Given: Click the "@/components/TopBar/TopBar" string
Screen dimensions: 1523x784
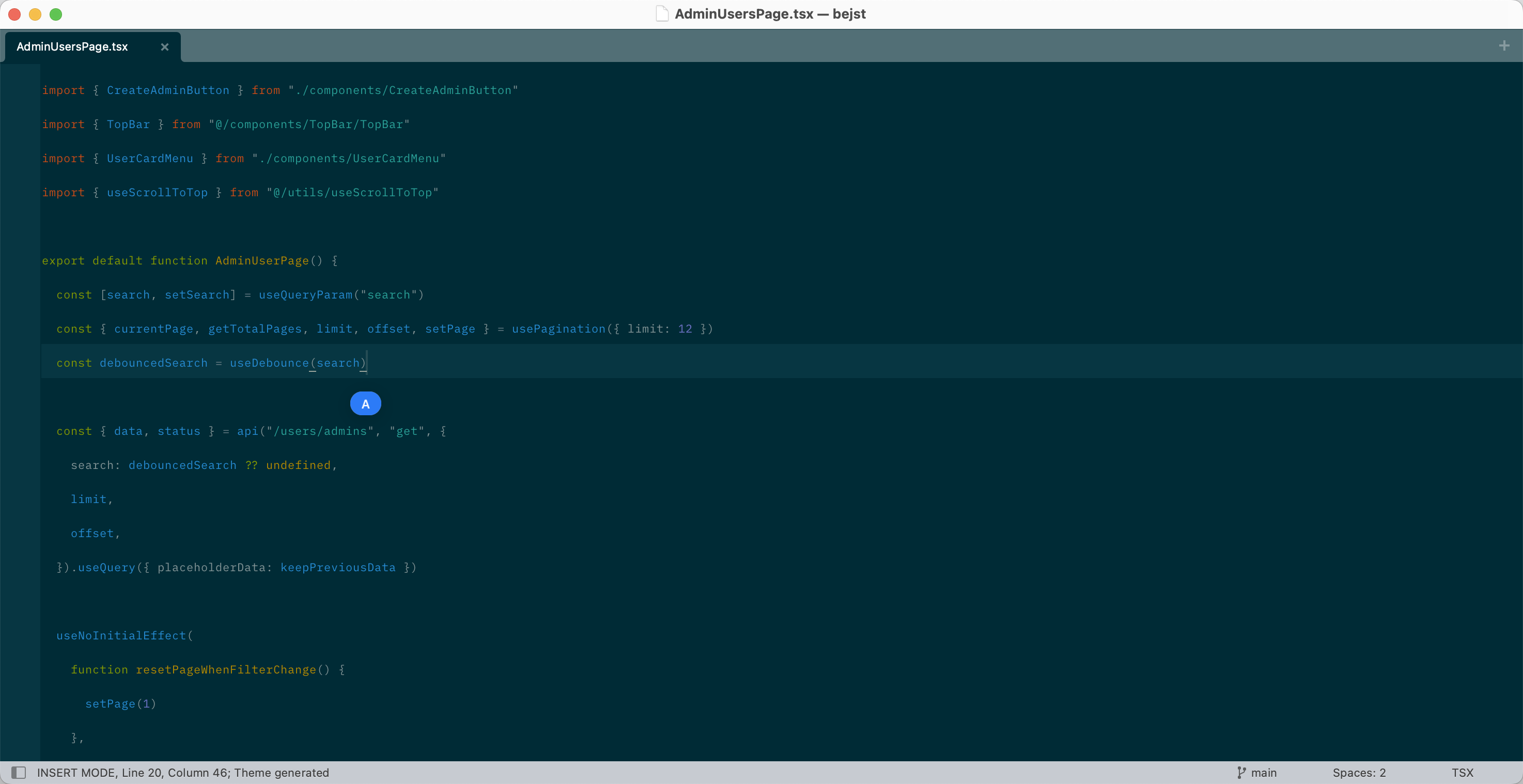Looking at the screenshot, I should point(309,125).
